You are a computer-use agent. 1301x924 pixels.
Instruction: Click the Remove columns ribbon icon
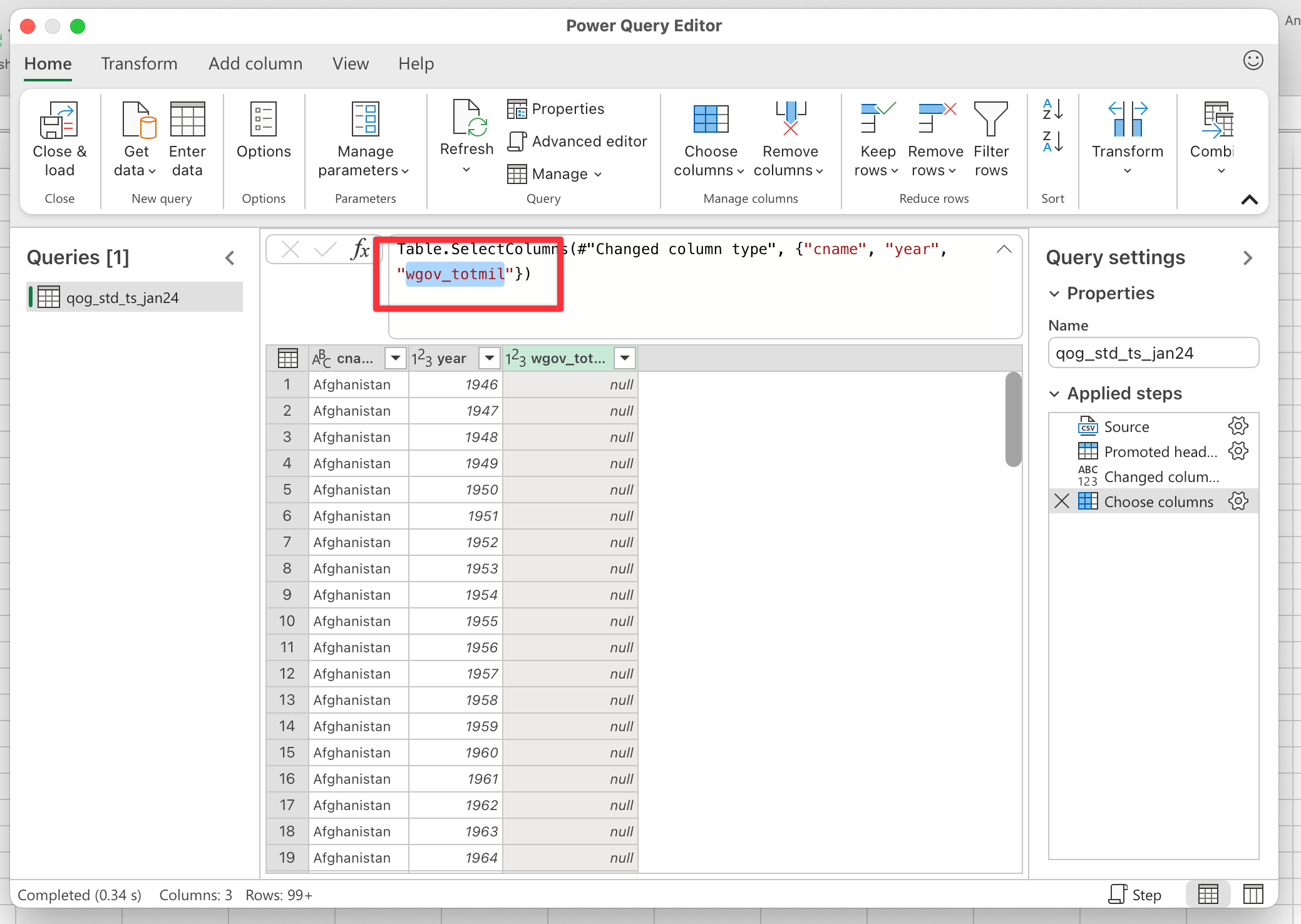click(x=791, y=118)
